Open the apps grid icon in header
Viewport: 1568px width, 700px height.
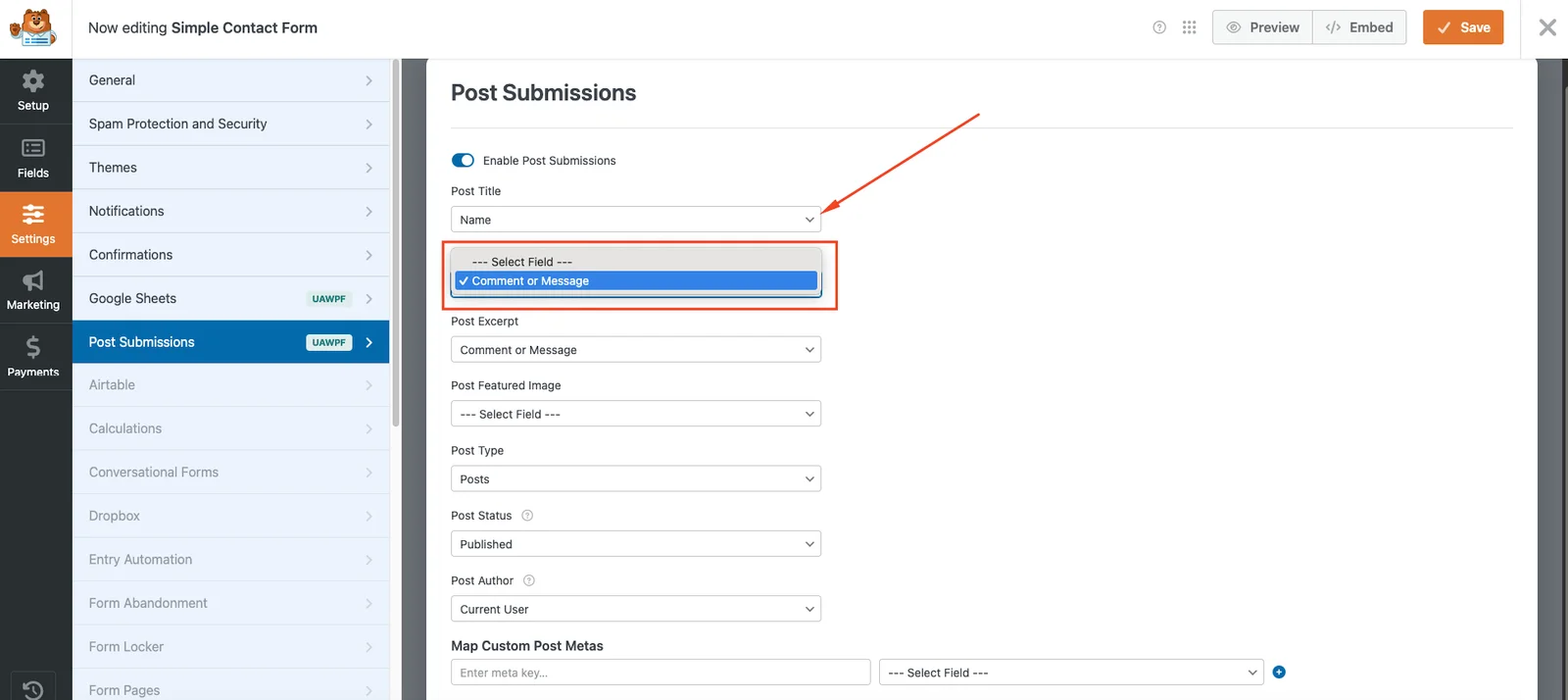pyautogui.click(x=1189, y=27)
